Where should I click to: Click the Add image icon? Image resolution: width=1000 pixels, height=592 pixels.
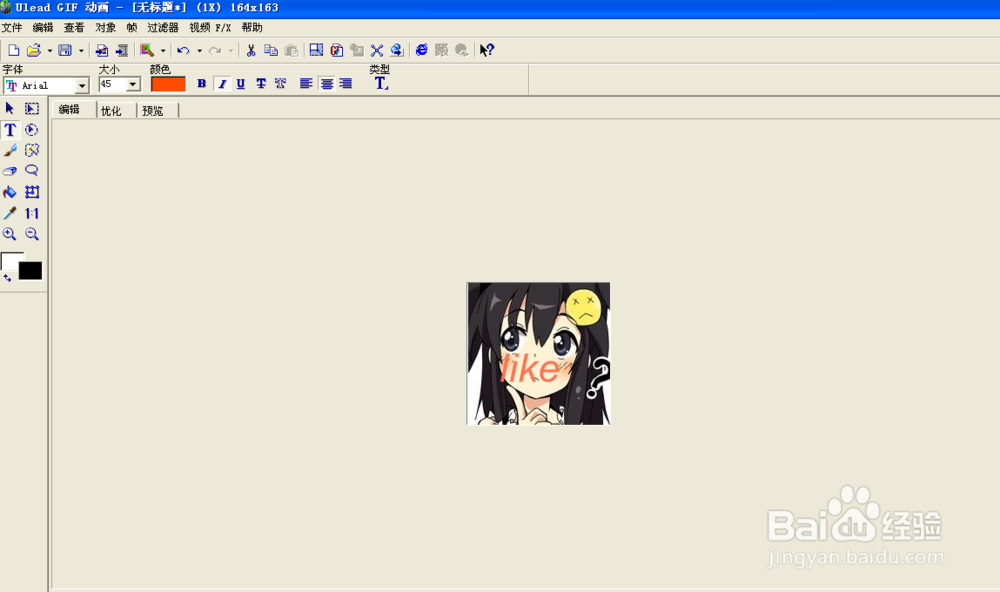click(x=101, y=50)
